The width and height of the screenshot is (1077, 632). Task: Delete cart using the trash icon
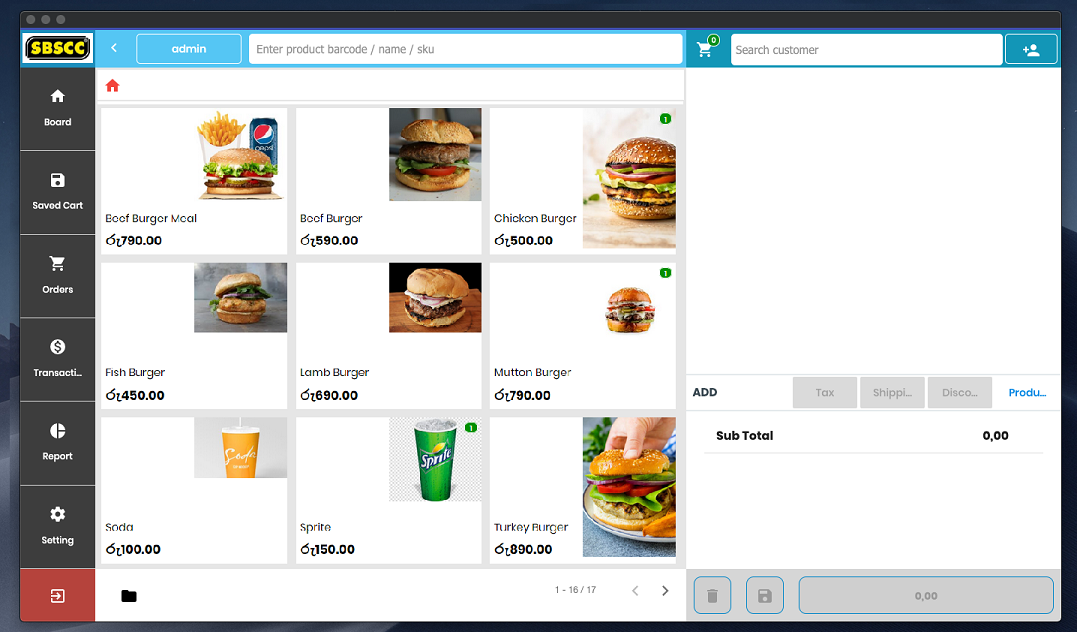click(x=712, y=596)
